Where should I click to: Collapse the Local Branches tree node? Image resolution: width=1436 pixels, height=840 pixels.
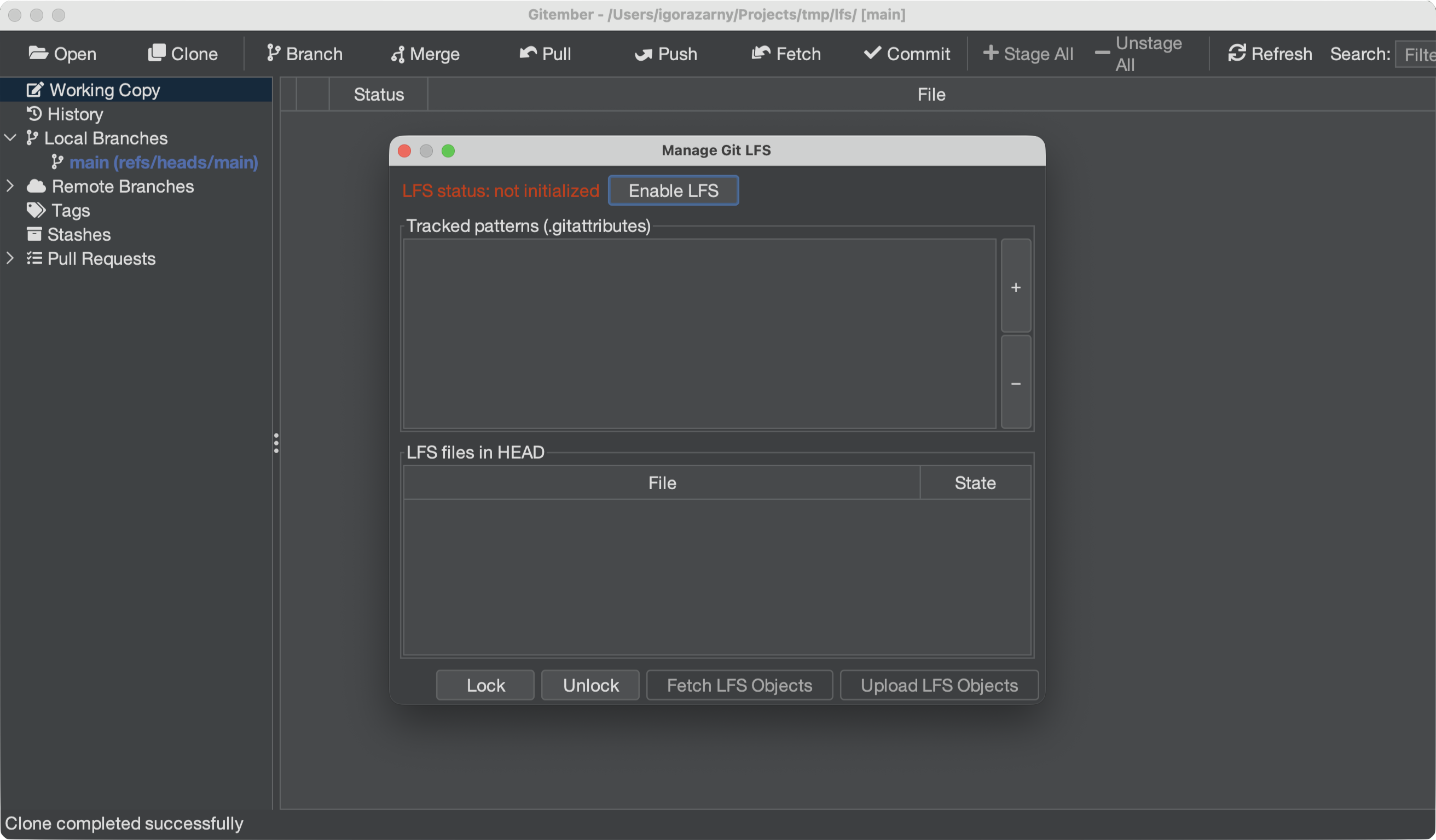click(10, 137)
